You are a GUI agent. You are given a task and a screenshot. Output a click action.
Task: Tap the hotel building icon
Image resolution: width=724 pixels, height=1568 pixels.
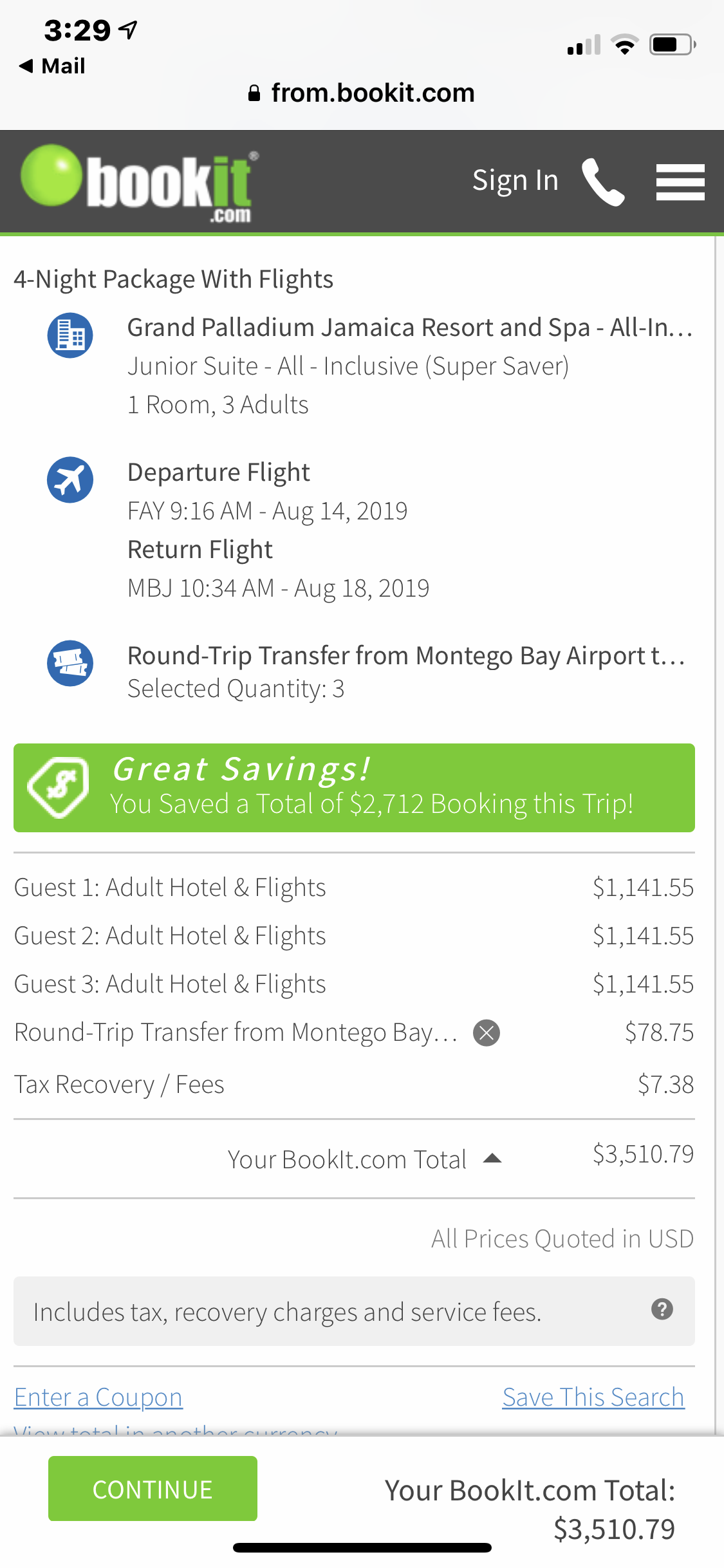coord(70,335)
